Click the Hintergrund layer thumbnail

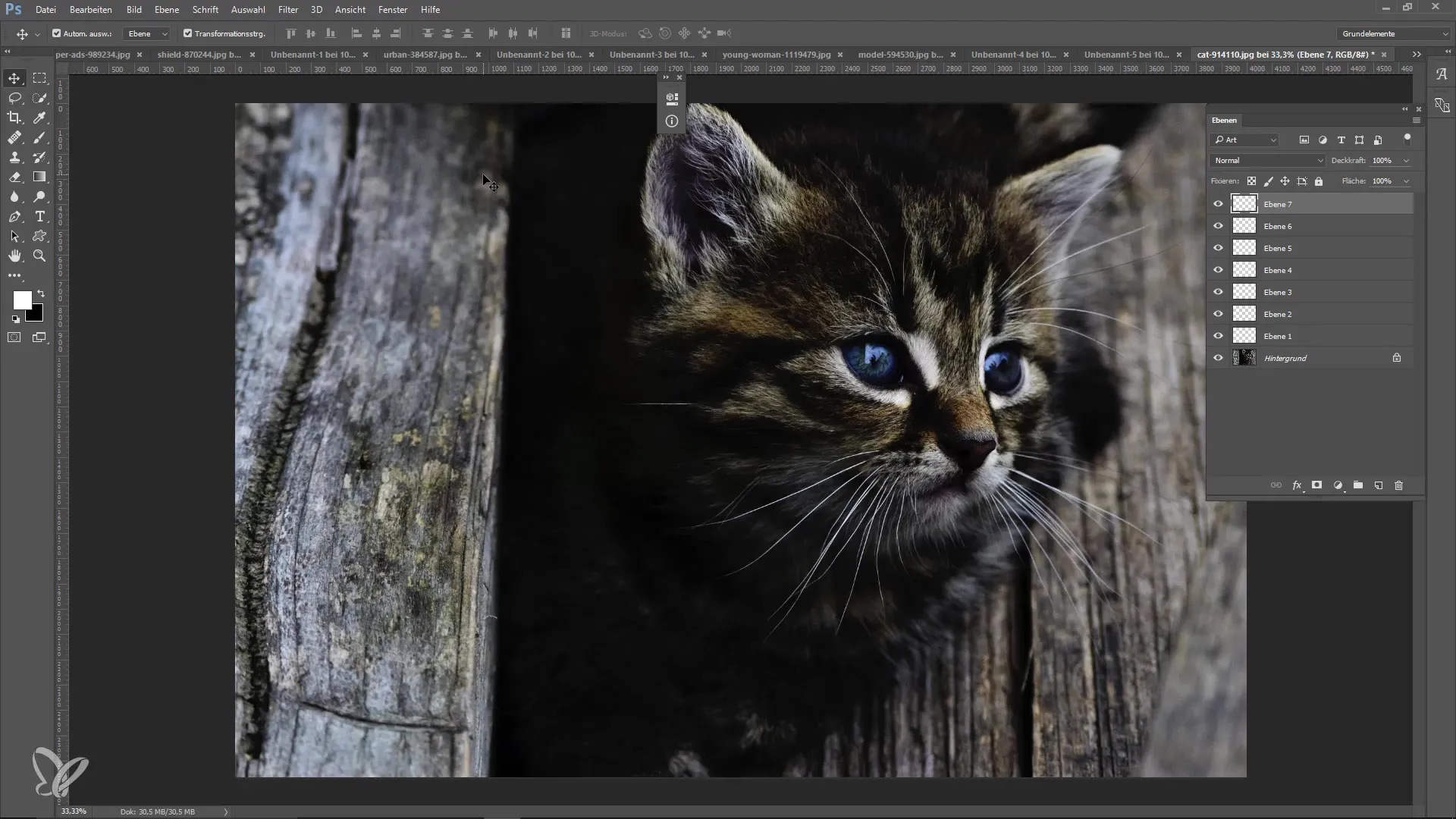pyautogui.click(x=1244, y=358)
